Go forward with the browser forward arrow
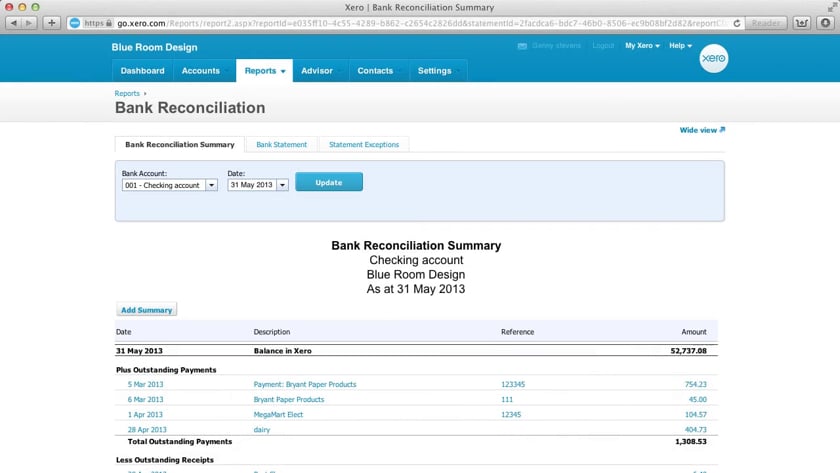Image resolution: width=840 pixels, height=473 pixels. [29, 23]
